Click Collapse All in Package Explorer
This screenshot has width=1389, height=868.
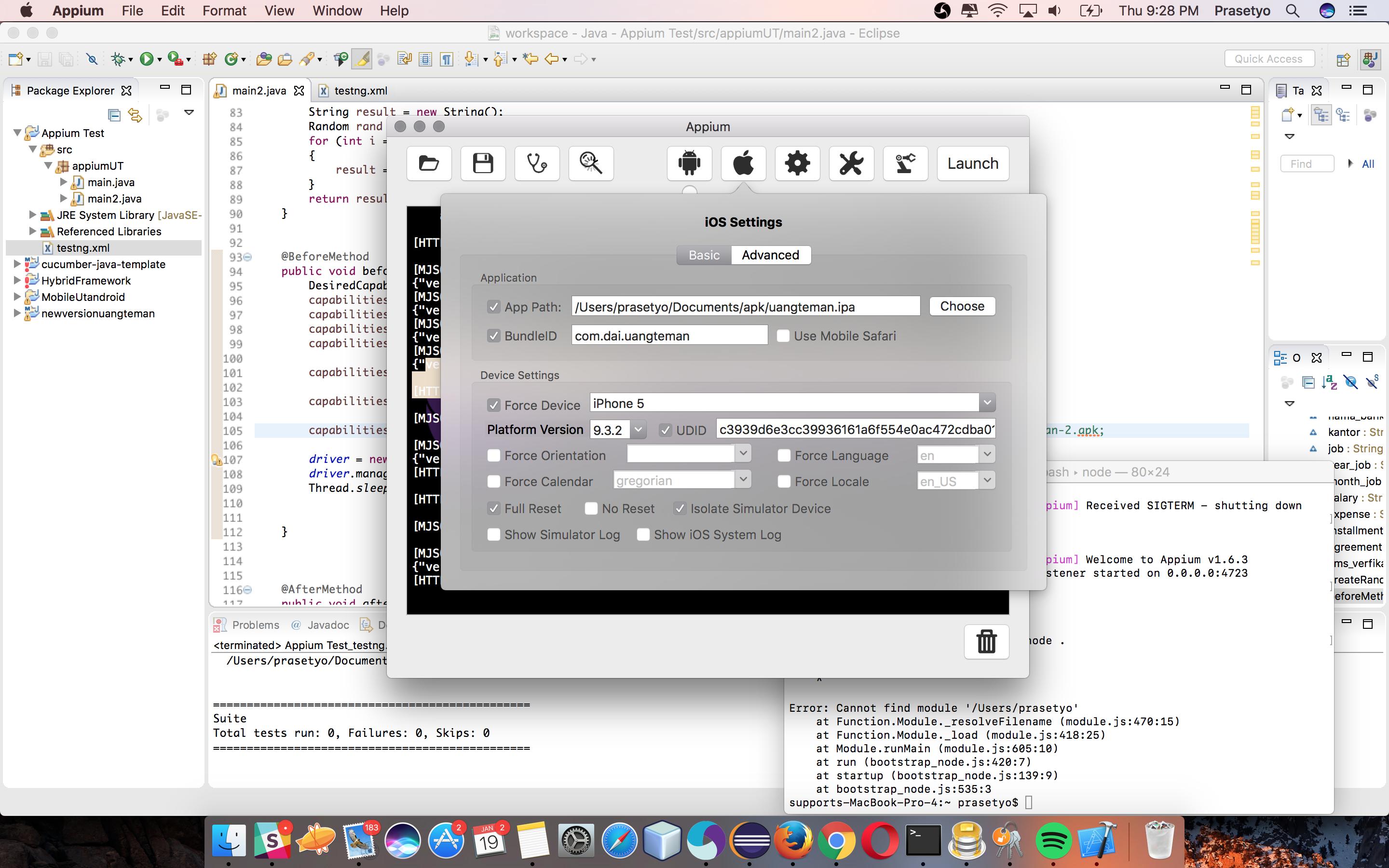click(114, 115)
